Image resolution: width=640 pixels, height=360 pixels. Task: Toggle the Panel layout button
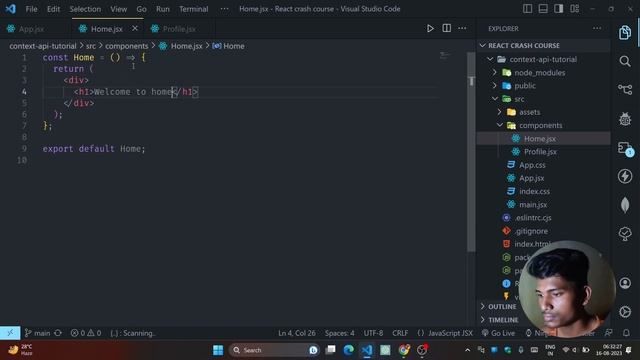click(x=543, y=9)
